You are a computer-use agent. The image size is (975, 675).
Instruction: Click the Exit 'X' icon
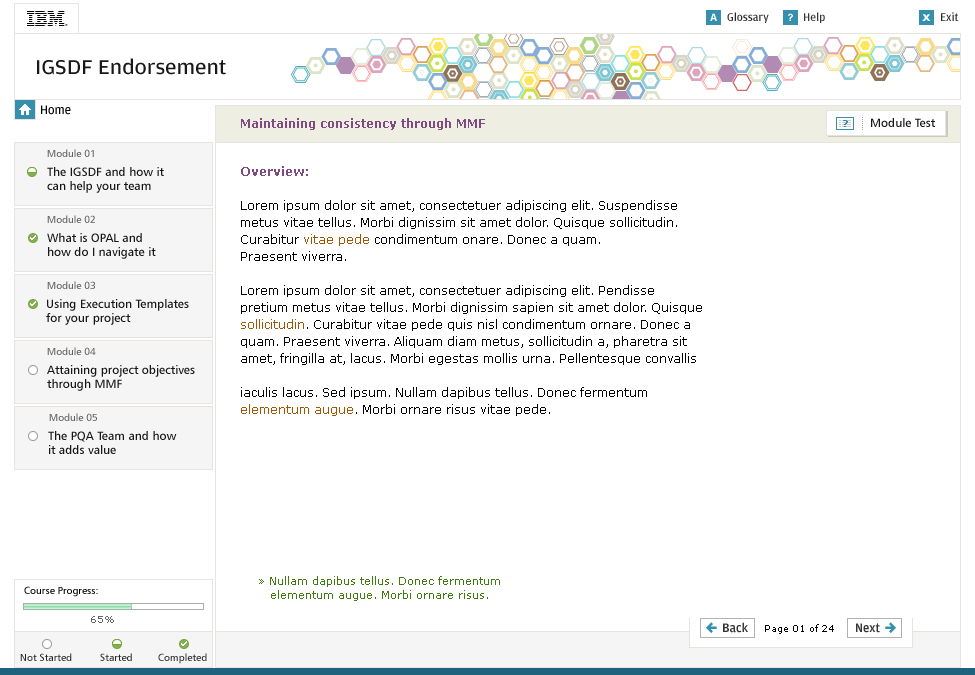point(926,17)
